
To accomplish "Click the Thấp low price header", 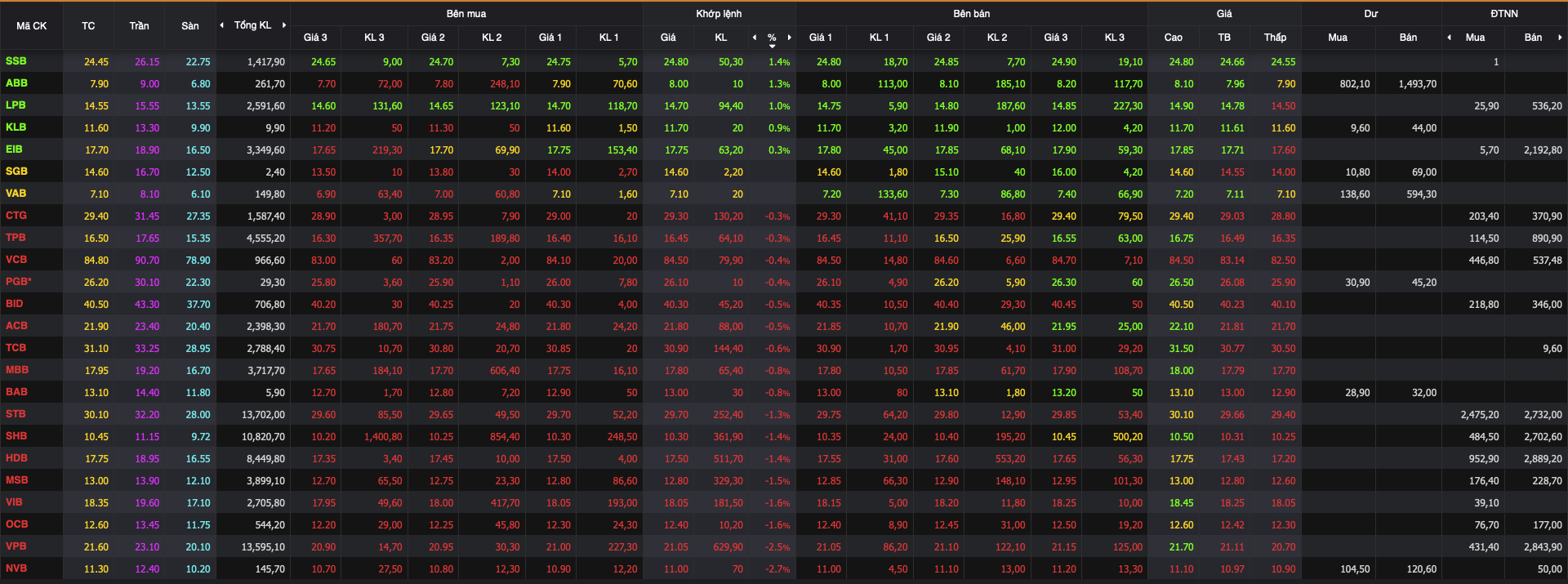I will pos(1276,38).
